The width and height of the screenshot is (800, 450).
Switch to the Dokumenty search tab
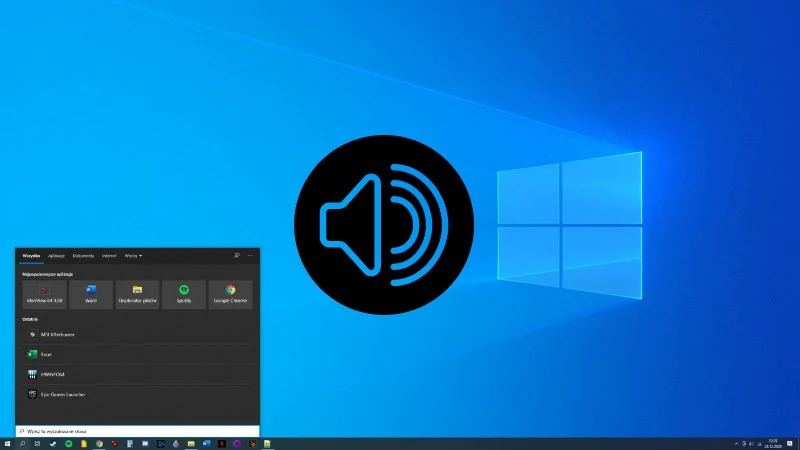(x=83, y=256)
